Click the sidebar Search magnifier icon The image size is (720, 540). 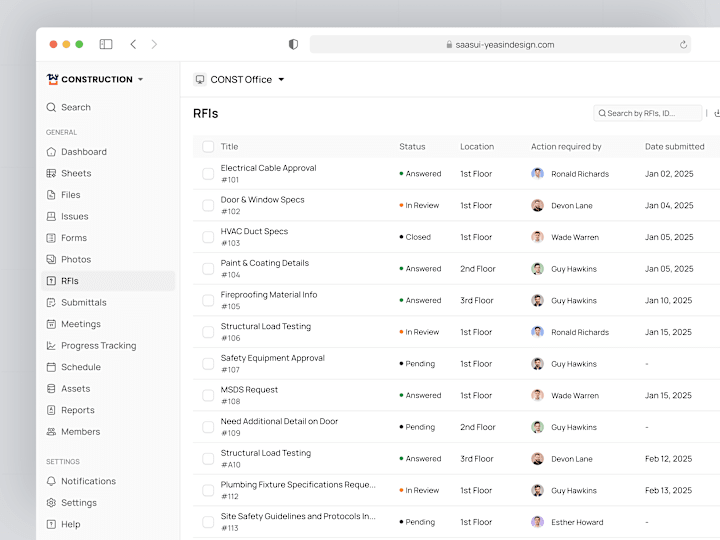coord(51,107)
